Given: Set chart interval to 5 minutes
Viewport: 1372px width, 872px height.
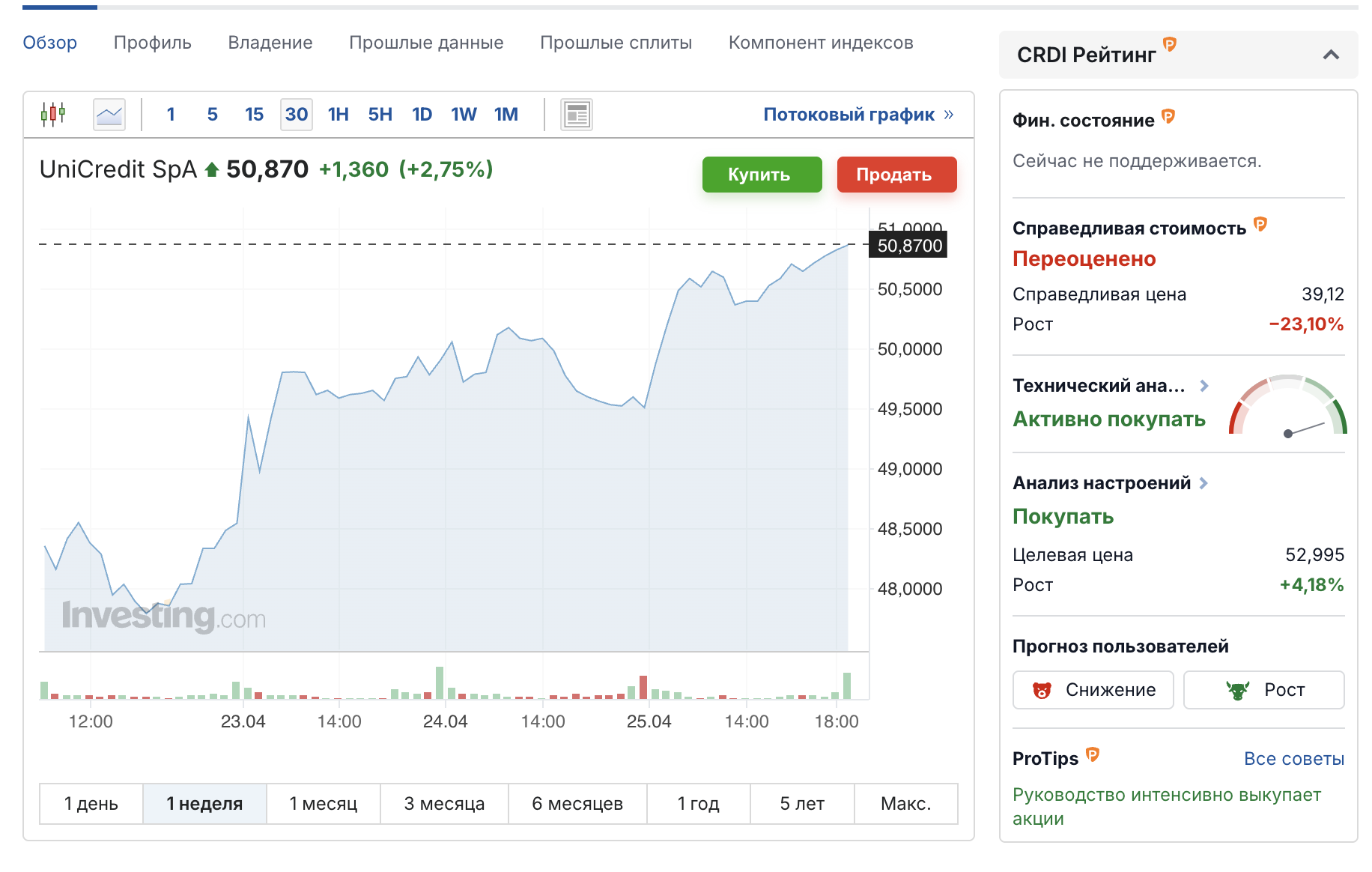Looking at the screenshot, I should pyautogui.click(x=213, y=115).
